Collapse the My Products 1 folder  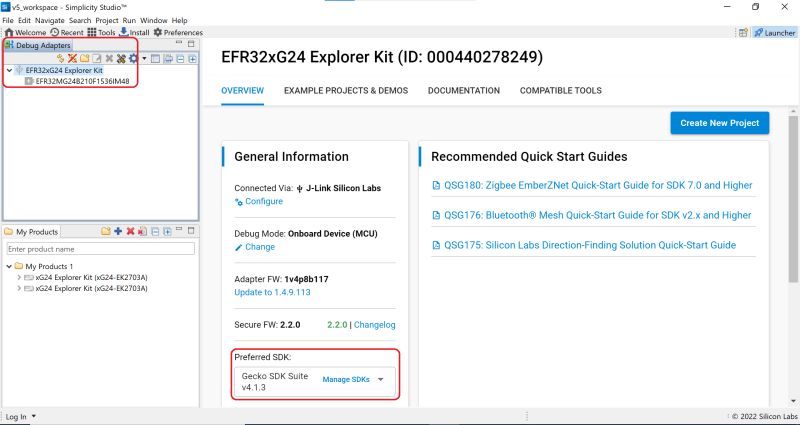[9, 266]
